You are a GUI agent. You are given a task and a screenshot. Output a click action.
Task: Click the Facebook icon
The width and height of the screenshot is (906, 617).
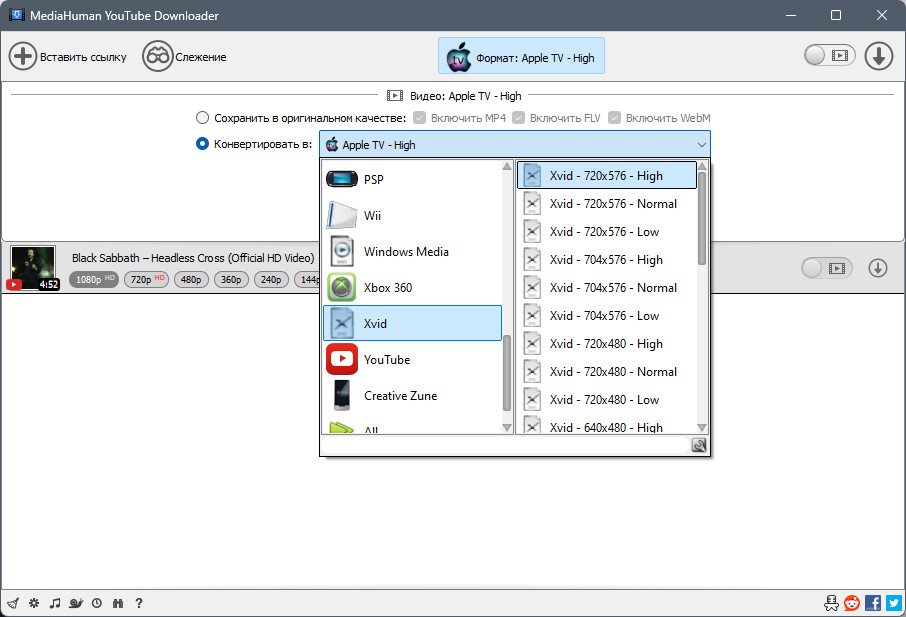873,603
